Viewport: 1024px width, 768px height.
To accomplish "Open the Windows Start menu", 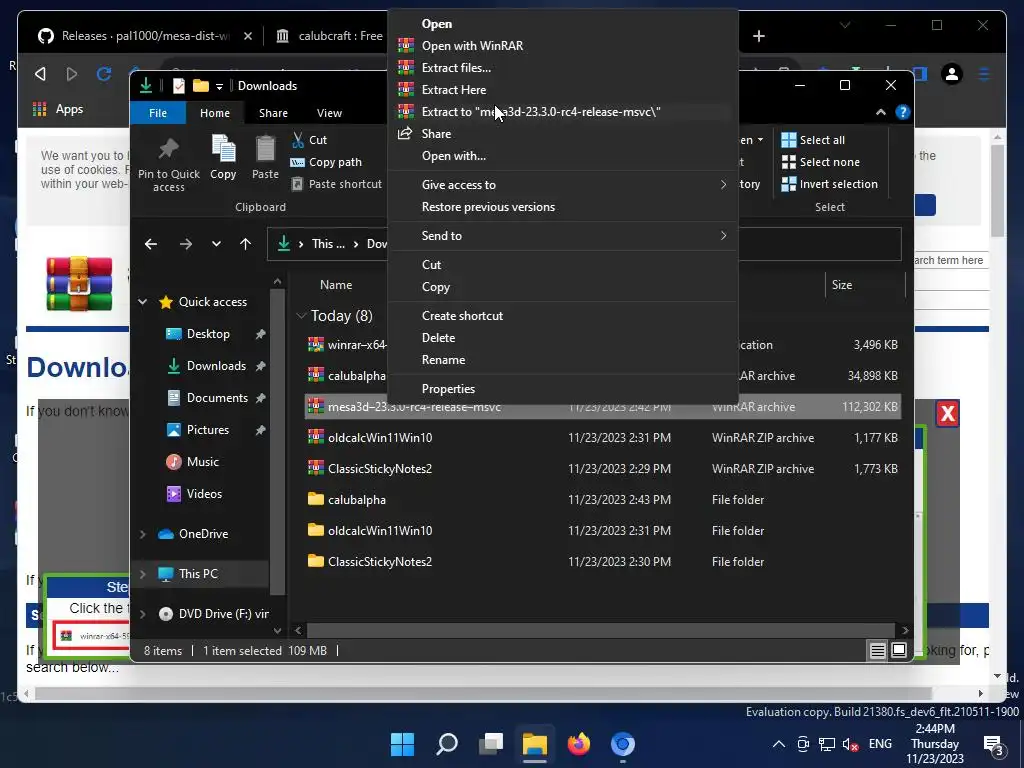I will [402, 744].
